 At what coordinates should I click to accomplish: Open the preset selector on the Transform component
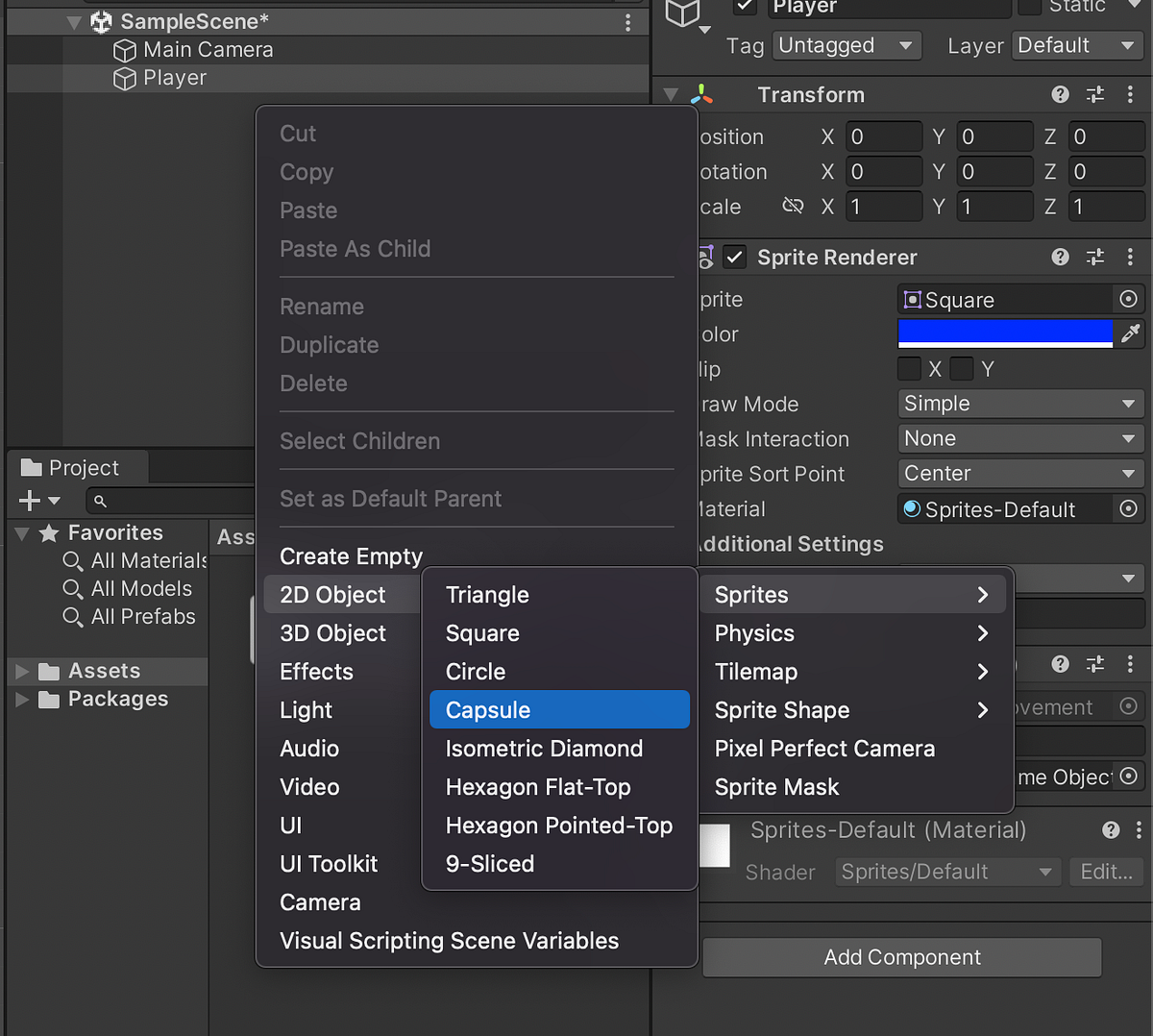[1094, 94]
